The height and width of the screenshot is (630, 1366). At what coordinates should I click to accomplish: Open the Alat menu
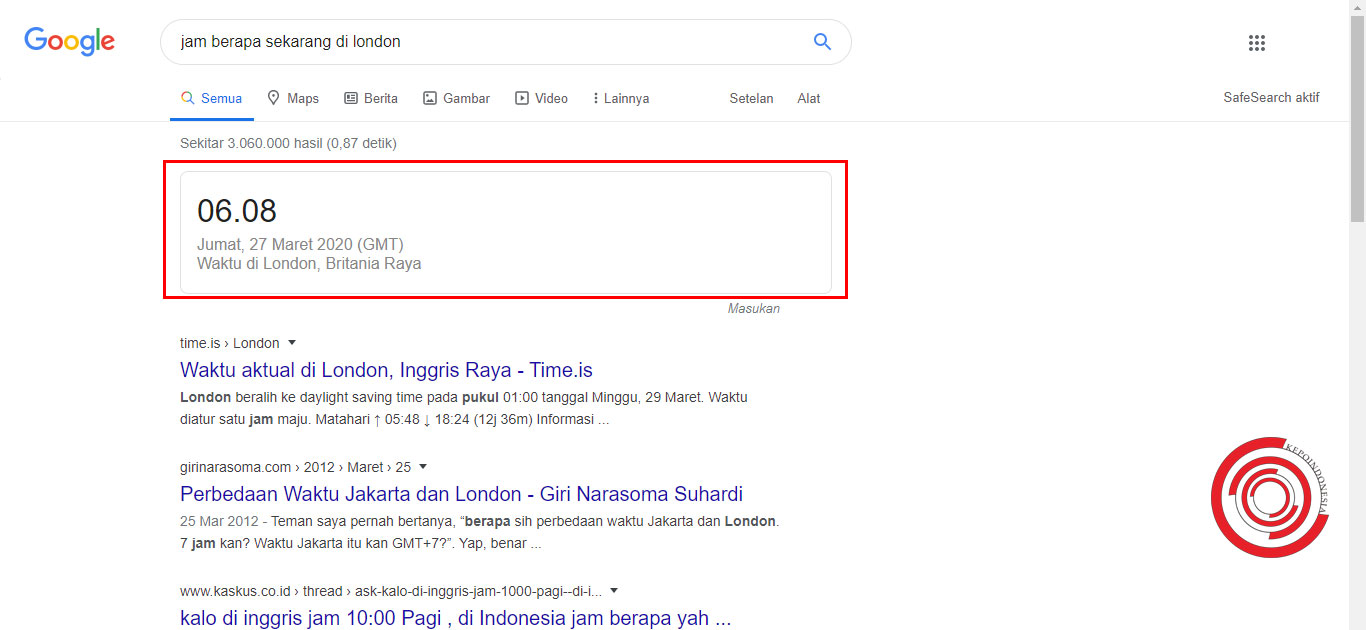tap(808, 98)
